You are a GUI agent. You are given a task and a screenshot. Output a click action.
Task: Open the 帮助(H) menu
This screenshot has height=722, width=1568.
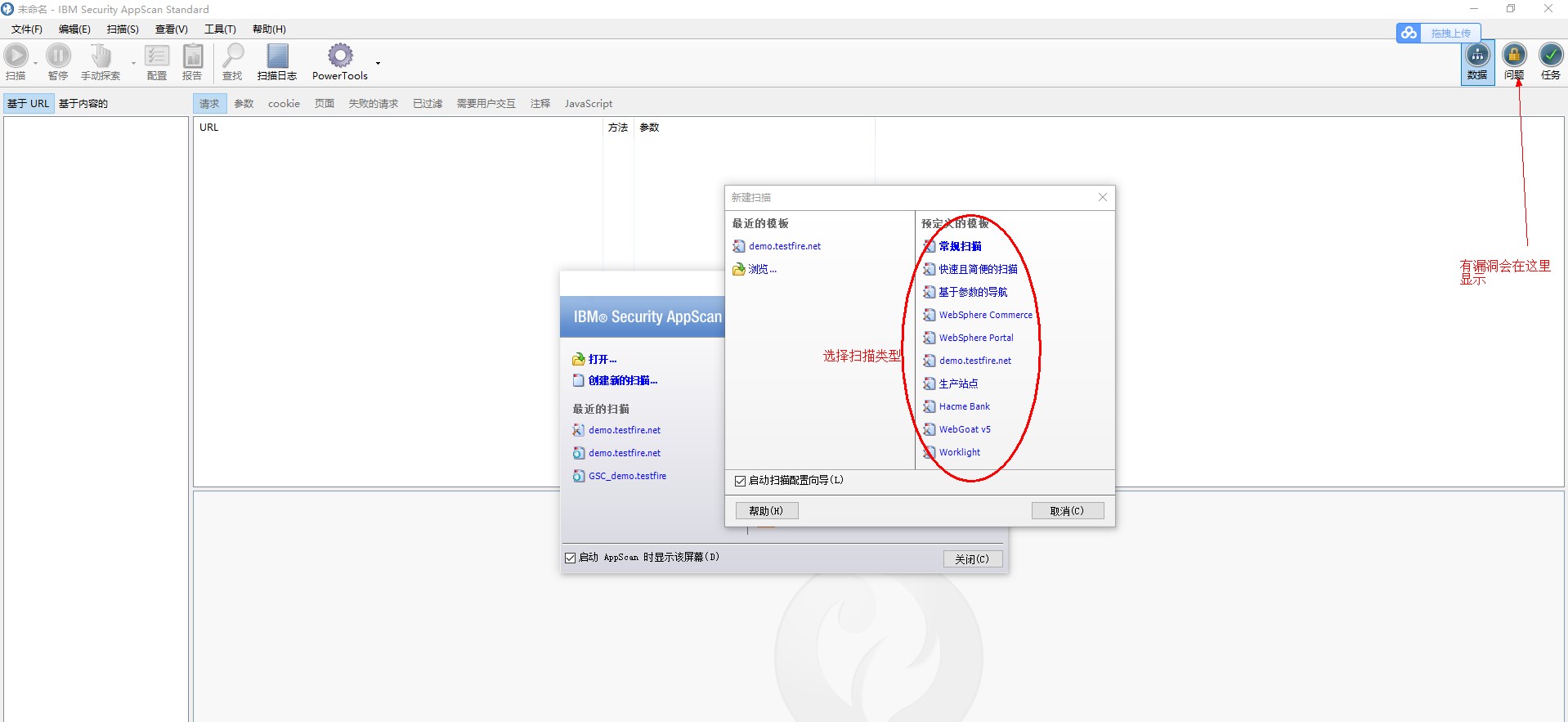269,29
